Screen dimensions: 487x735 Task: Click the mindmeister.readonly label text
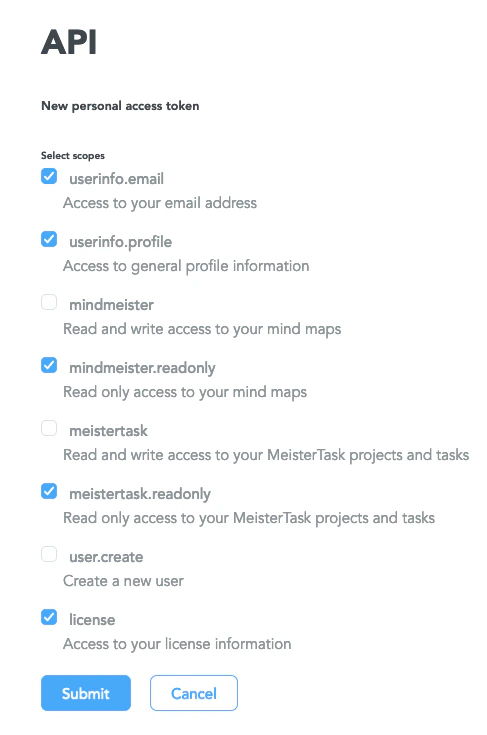(x=142, y=368)
